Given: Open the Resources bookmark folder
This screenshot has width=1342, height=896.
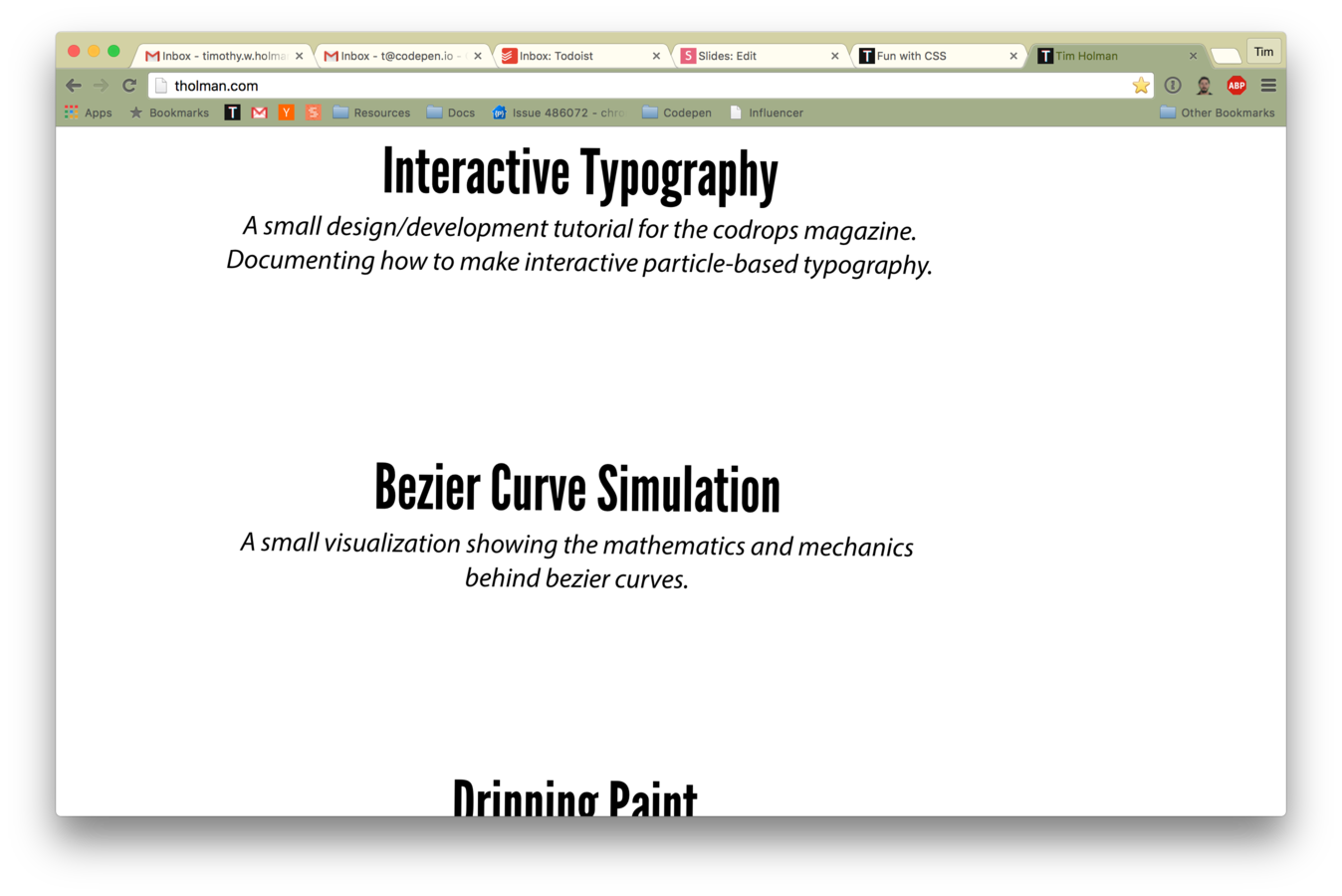Looking at the screenshot, I should point(371,112).
